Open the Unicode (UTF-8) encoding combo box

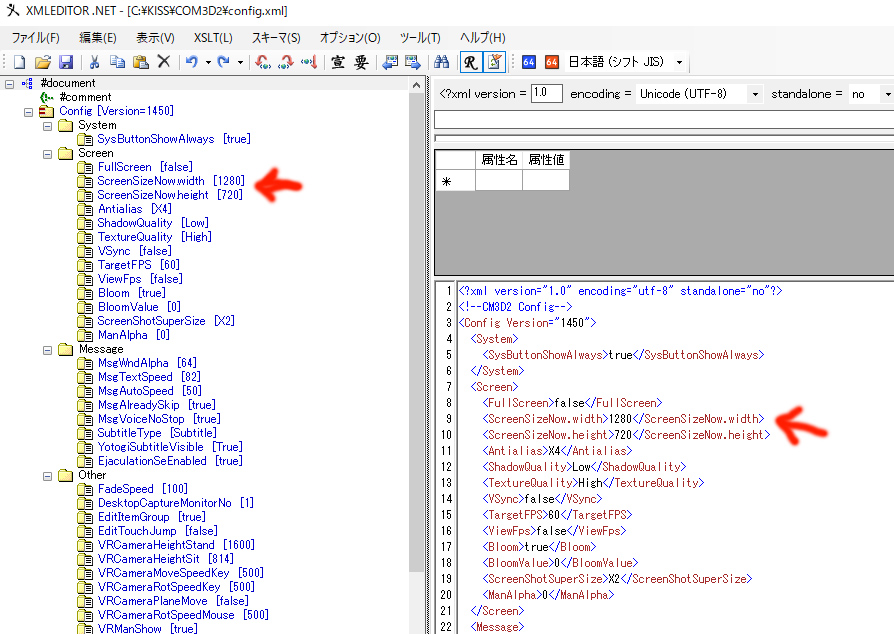click(700, 94)
